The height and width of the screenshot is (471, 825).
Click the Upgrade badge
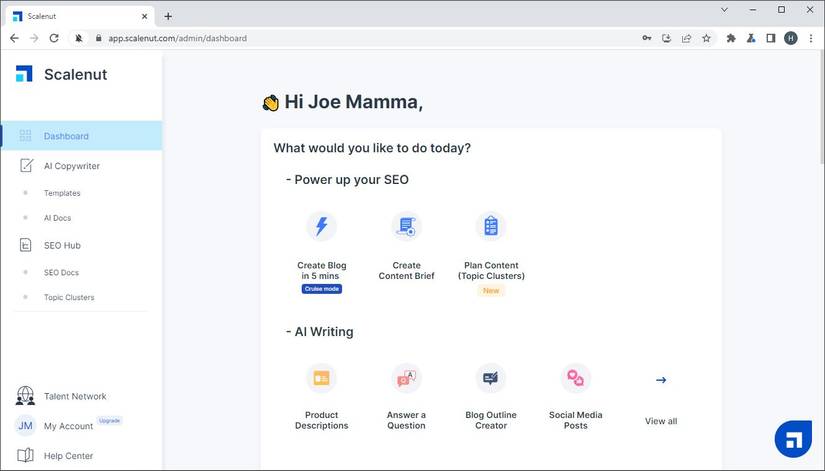(x=109, y=420)
